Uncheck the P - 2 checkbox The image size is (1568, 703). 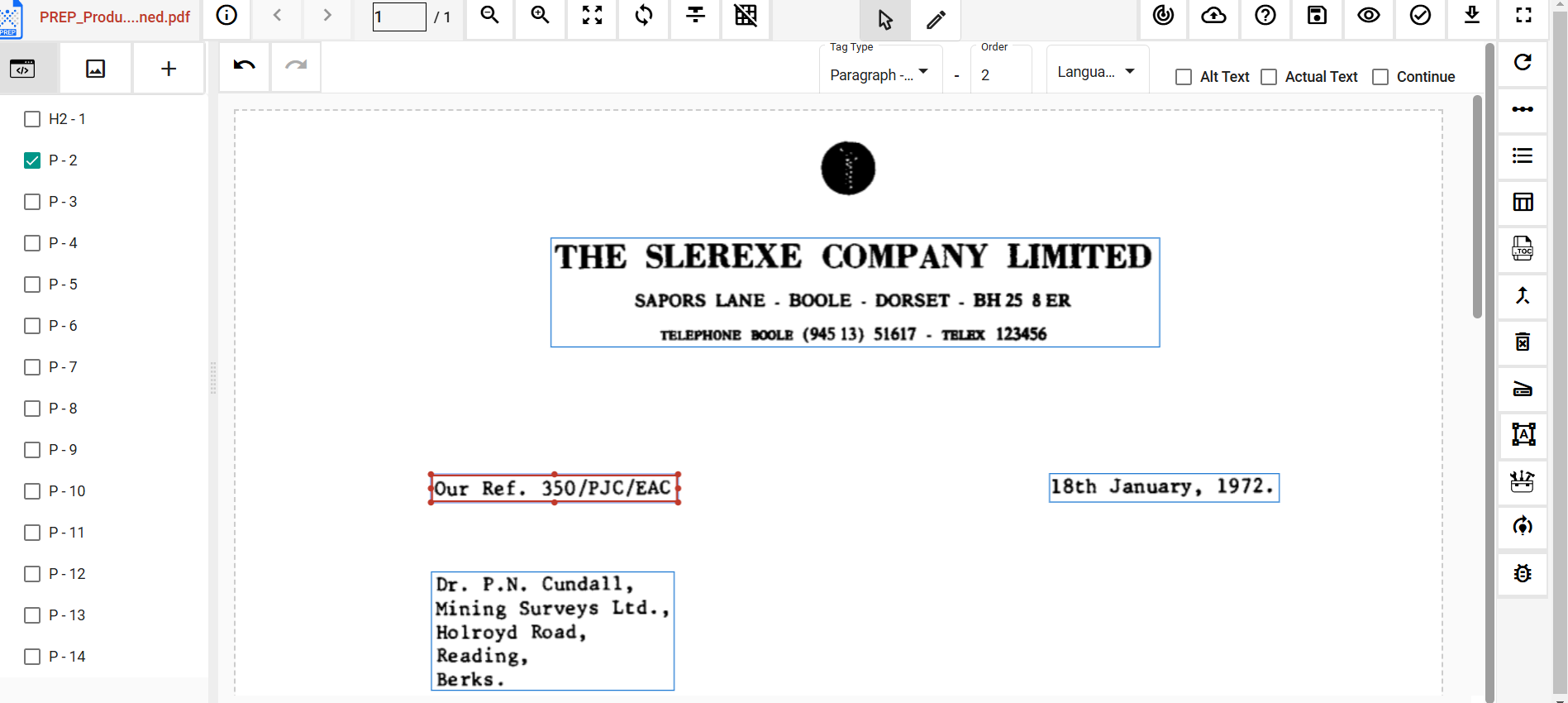click(x=32, y=160)
